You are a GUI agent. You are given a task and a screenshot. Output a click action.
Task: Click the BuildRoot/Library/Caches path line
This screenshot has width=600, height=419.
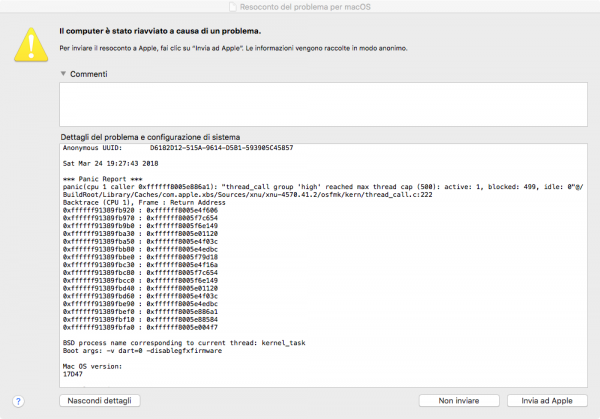(x=248, y=194)
